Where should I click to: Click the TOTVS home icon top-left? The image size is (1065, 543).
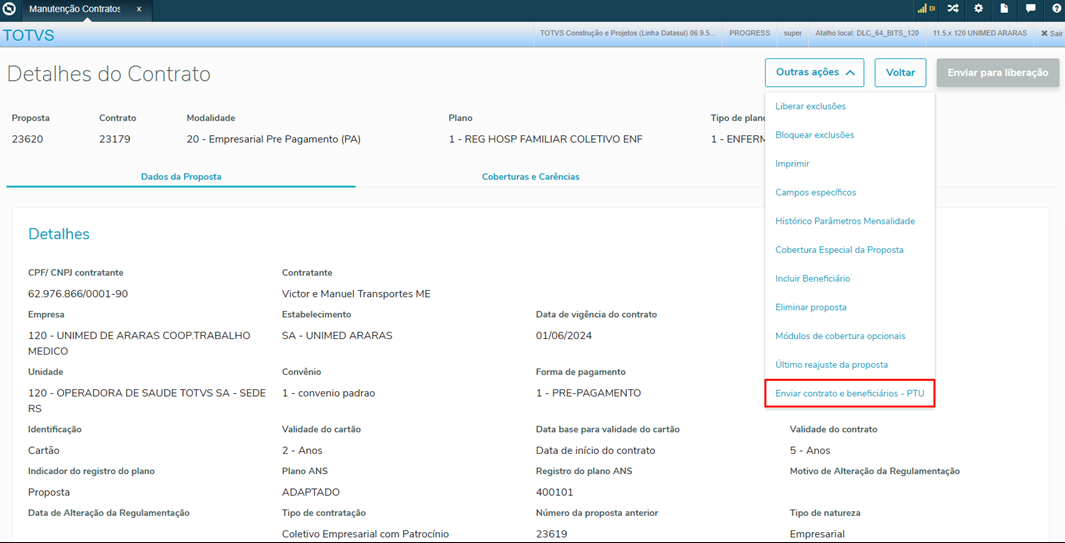tap(10, 10)
